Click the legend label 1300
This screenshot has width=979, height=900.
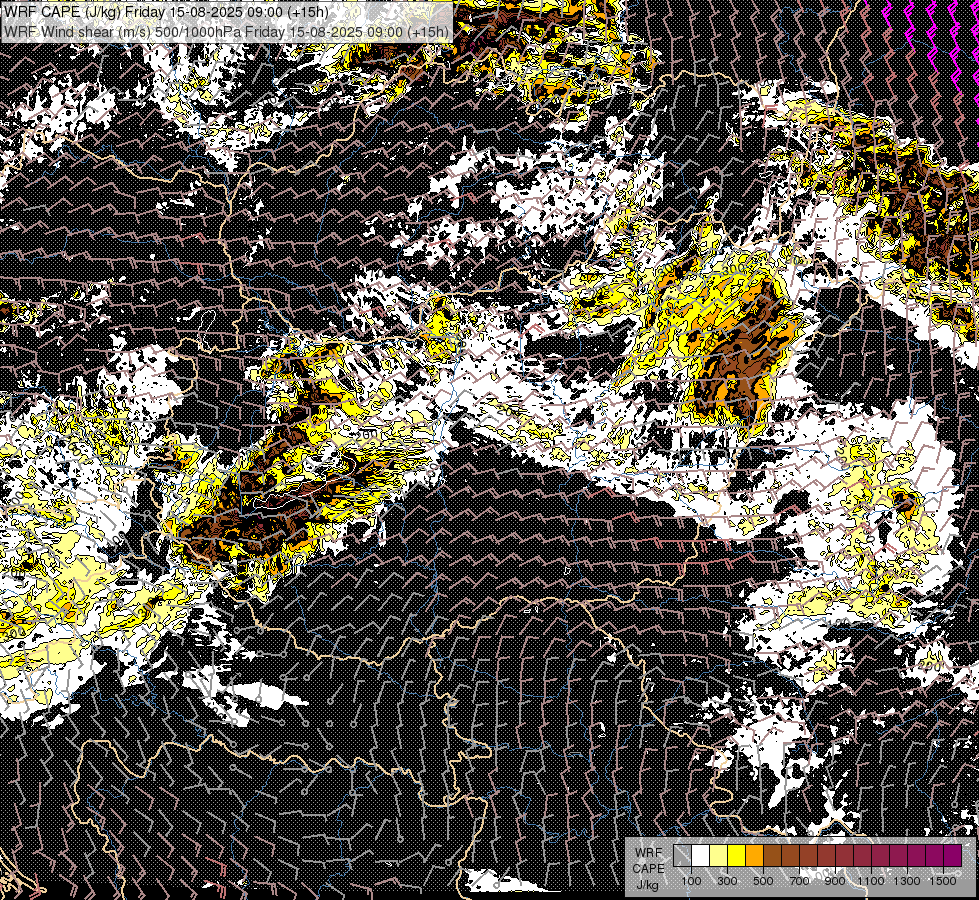[x=907, y=881]
